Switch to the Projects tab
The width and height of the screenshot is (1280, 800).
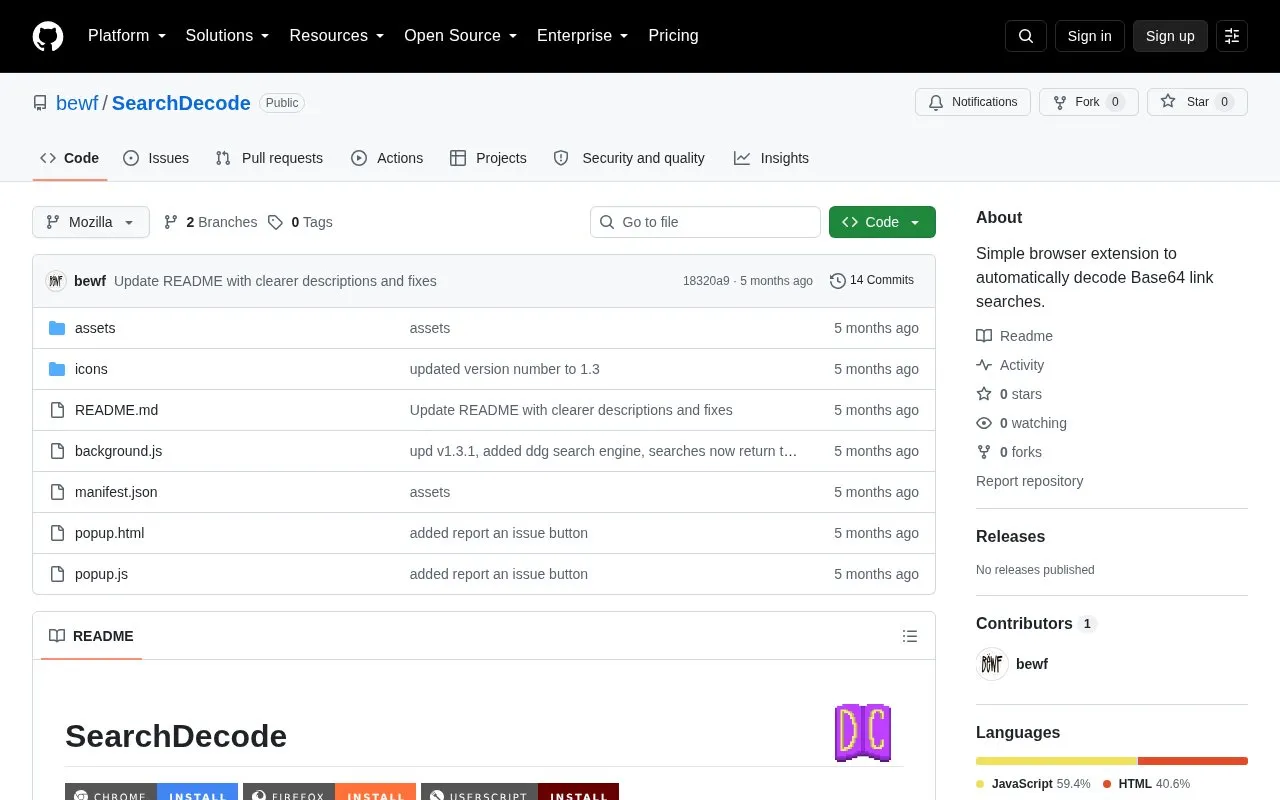click(488, 158)
